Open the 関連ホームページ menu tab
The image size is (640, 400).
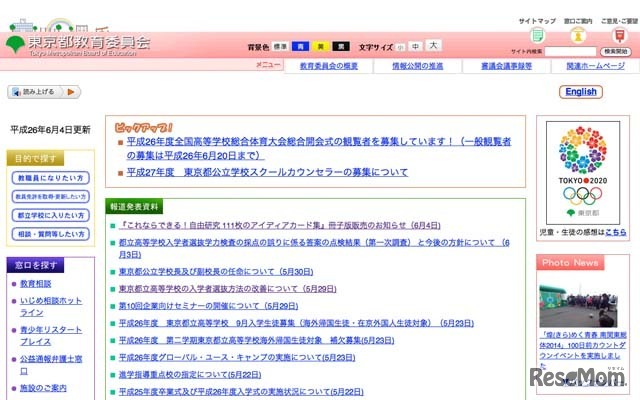[595, 66]
